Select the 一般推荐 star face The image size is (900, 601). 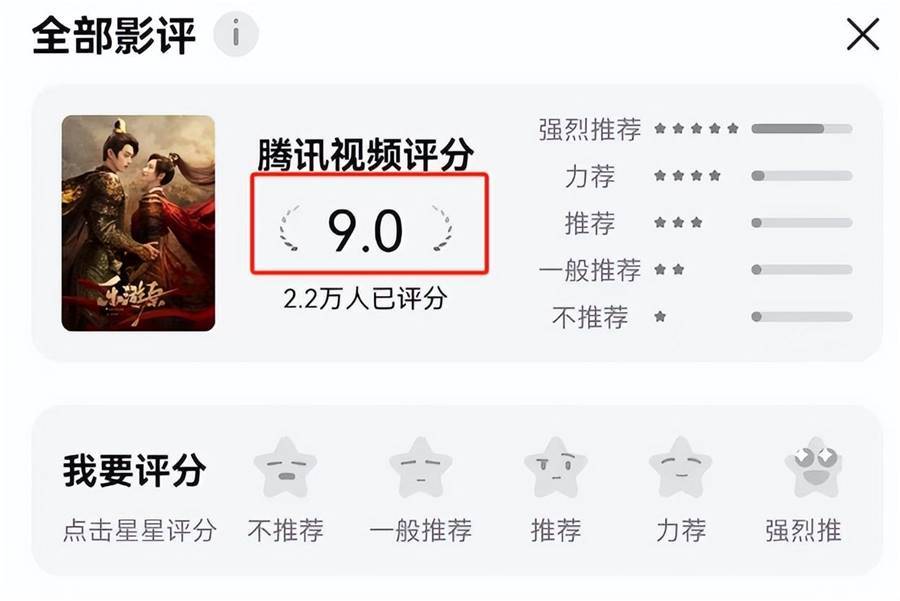click(x=421, y=467)
